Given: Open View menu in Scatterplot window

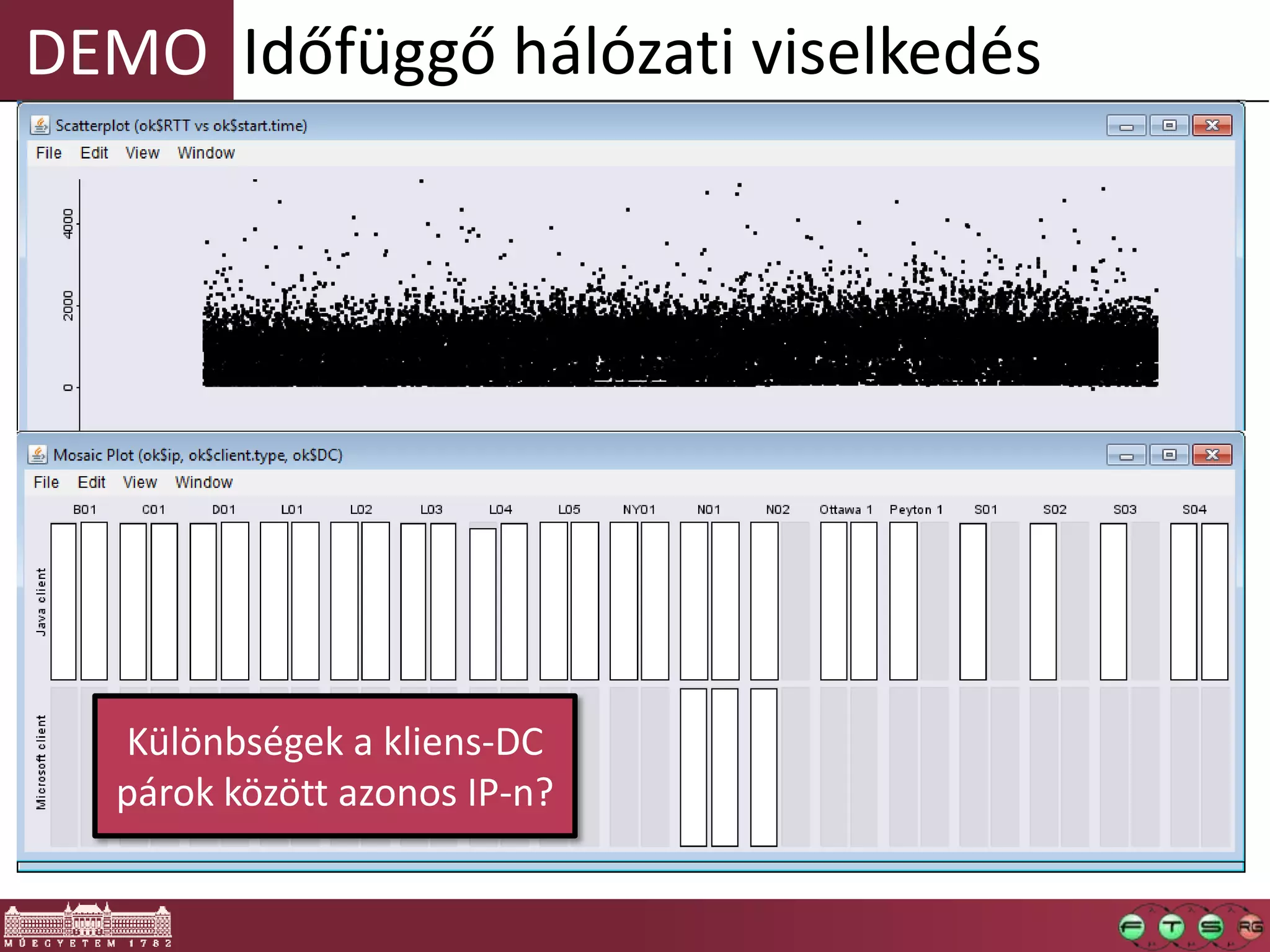Looking at the screenshot, I should (142, 153).
